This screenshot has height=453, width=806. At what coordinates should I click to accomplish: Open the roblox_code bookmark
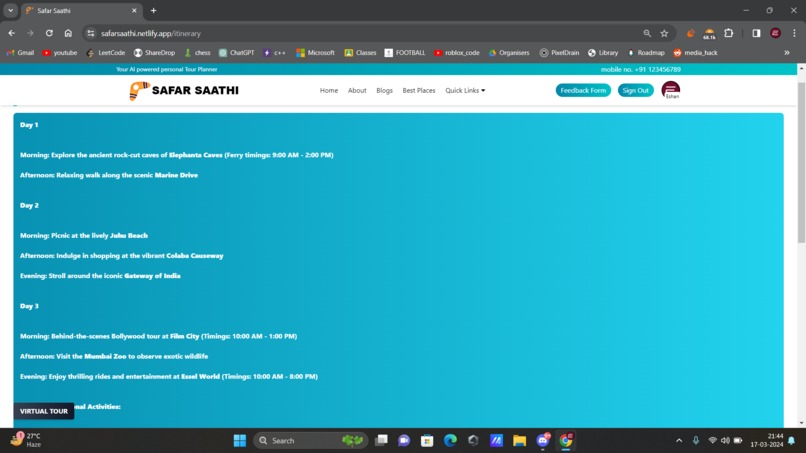pyautogui.click(x=456, y=52)
